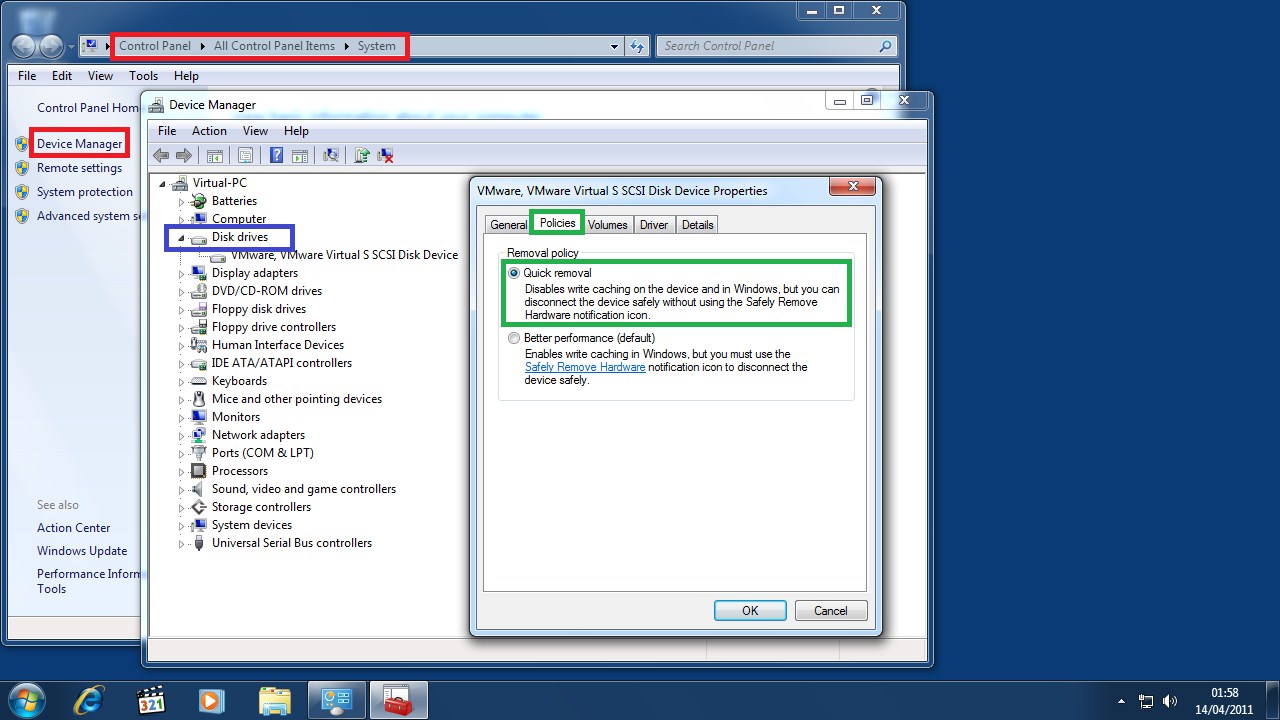This screenshot has height=720, width=1280.
Task: Click the Keyboards category icon
Action: [x=199, y=381]
